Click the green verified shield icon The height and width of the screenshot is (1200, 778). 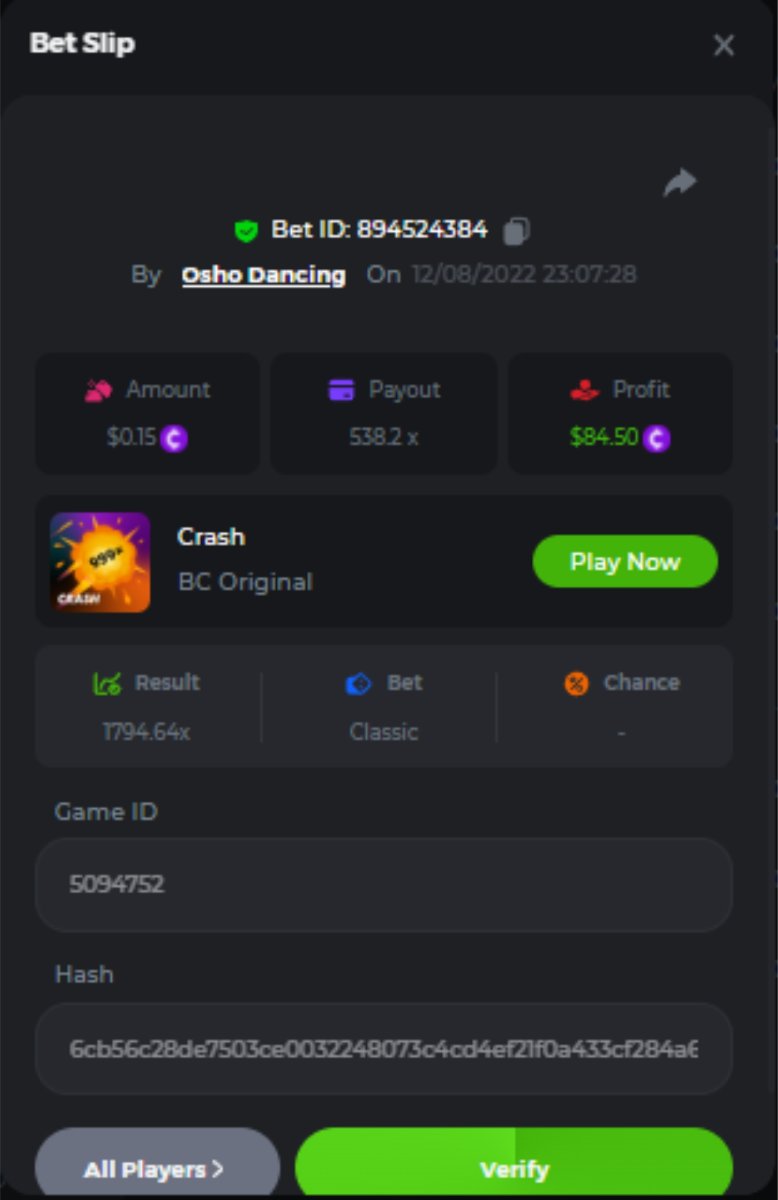click(246, 231)
